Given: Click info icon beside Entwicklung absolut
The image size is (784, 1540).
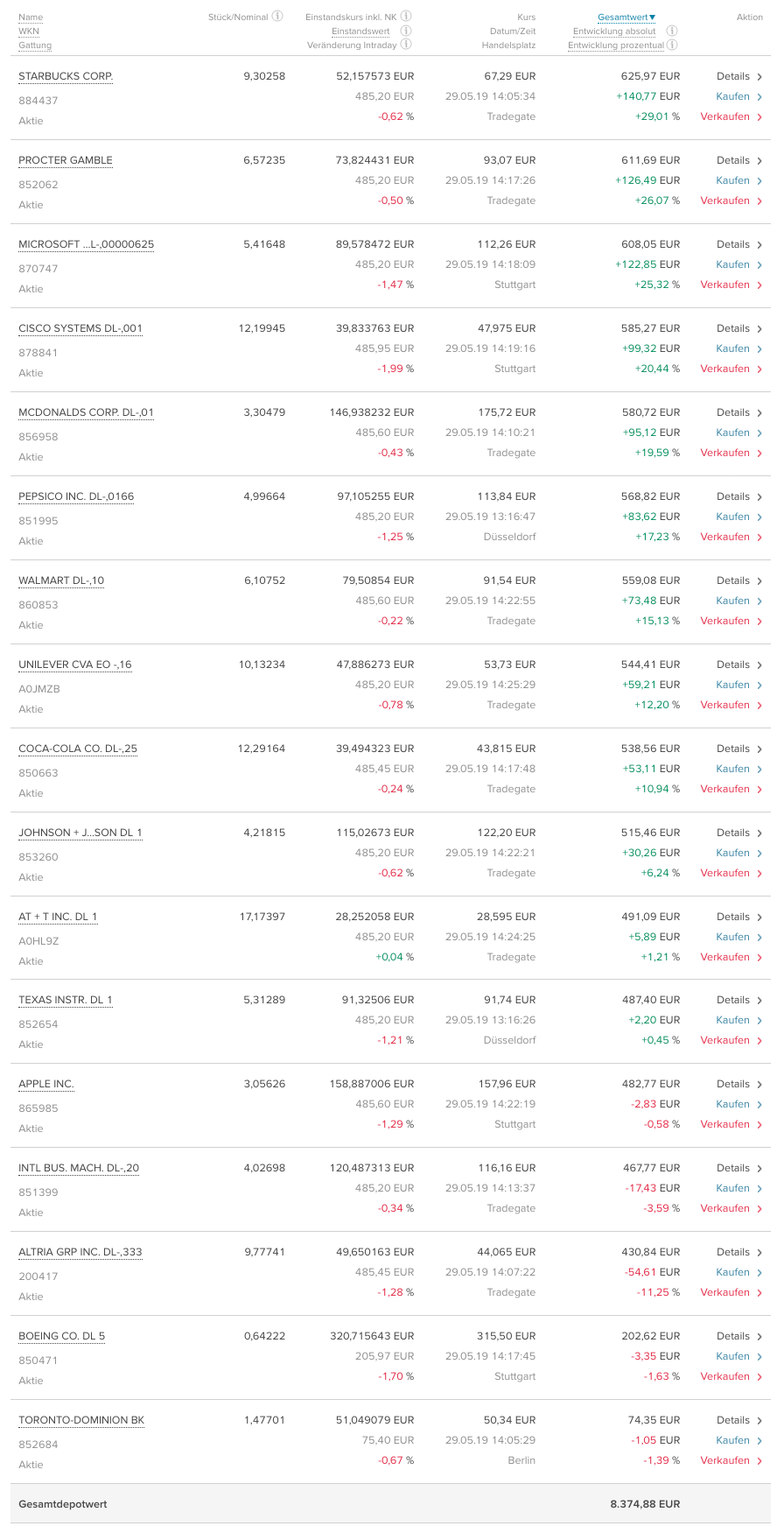Looking at the screenshot, I should [x=672, y=31].
